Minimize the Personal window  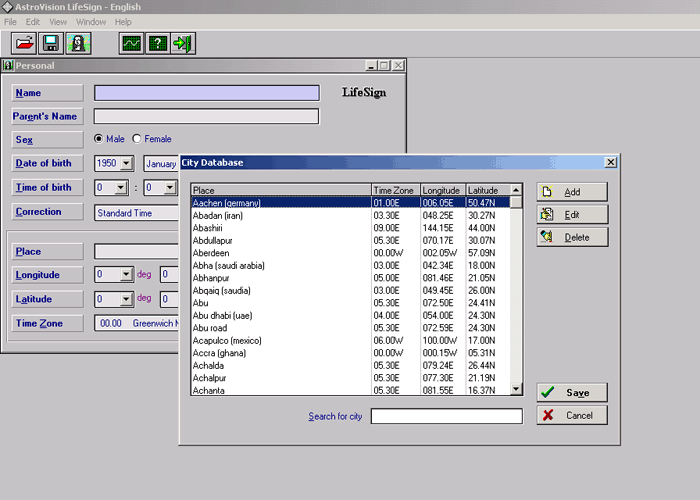click(371, 65)
